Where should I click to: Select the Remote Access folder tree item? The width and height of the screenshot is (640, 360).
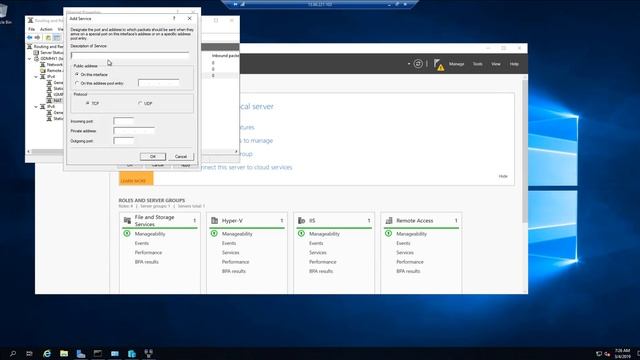pos(51,71)
